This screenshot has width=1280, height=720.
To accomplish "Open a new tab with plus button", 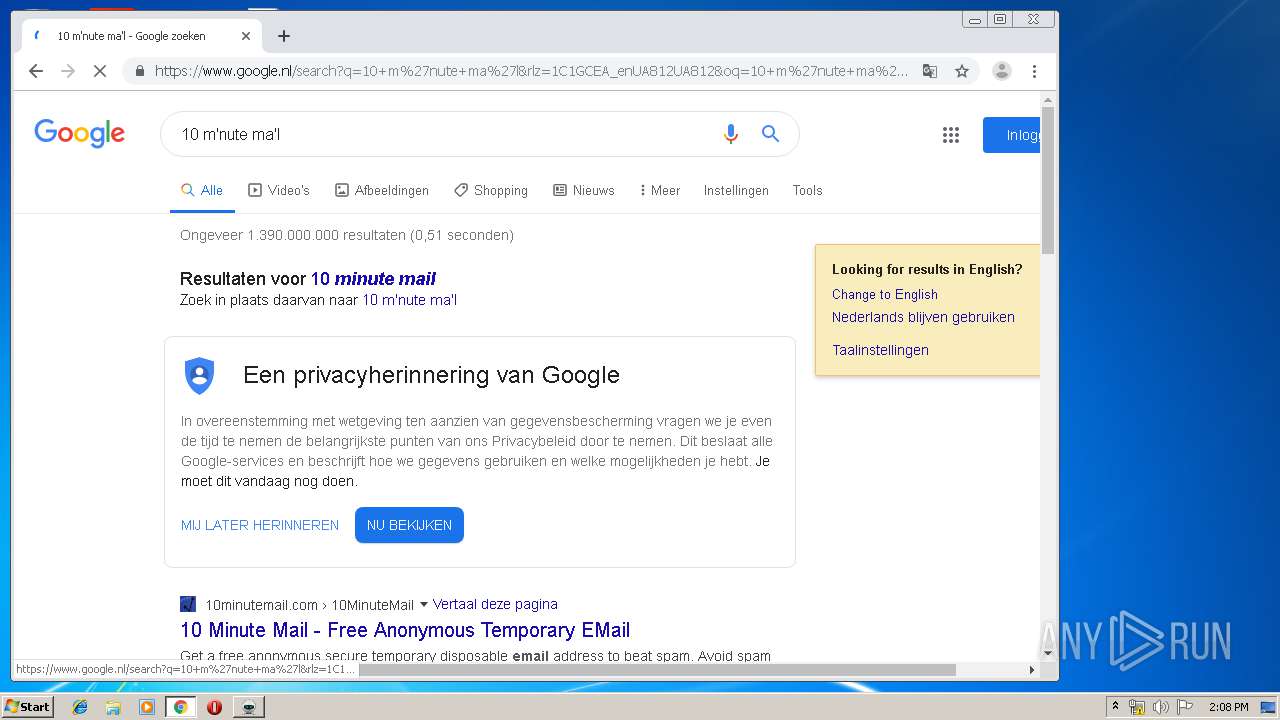I will 284,36.
